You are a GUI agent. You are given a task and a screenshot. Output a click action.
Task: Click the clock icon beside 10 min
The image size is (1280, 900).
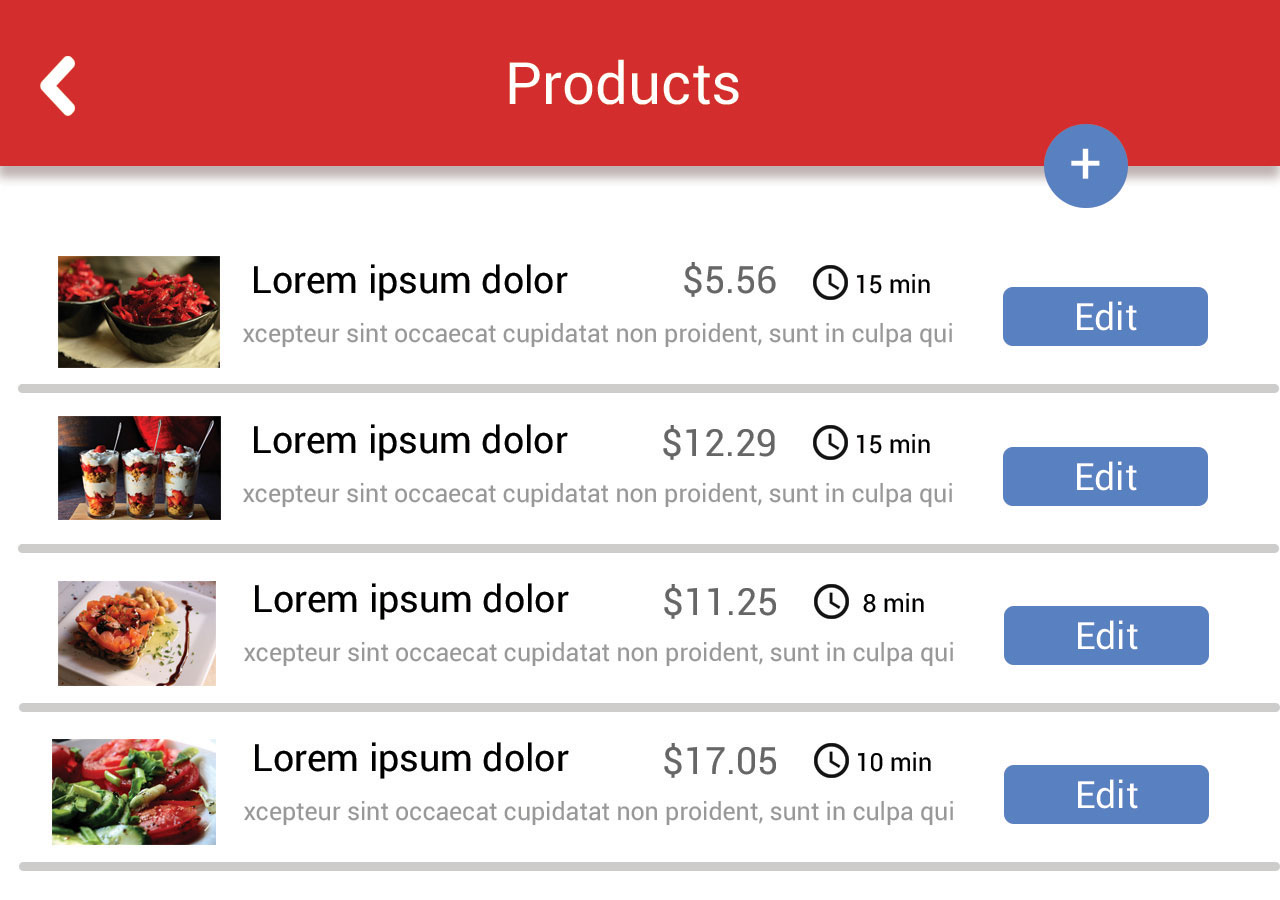point(831,761)
